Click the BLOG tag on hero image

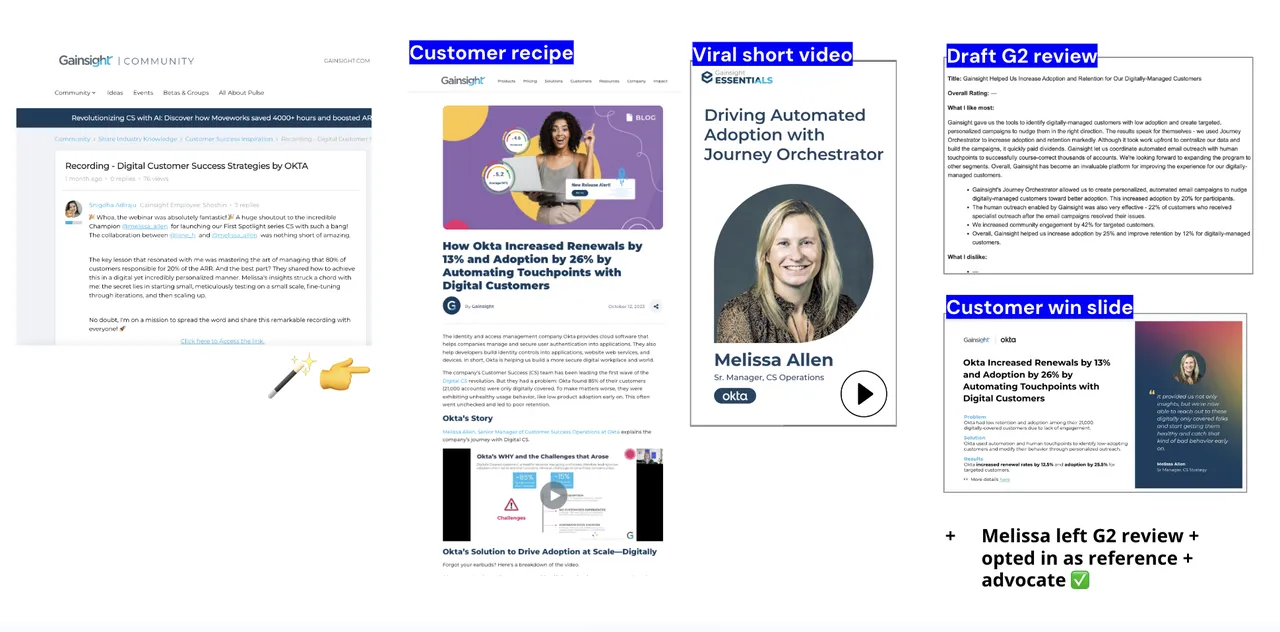click(639, 117)
